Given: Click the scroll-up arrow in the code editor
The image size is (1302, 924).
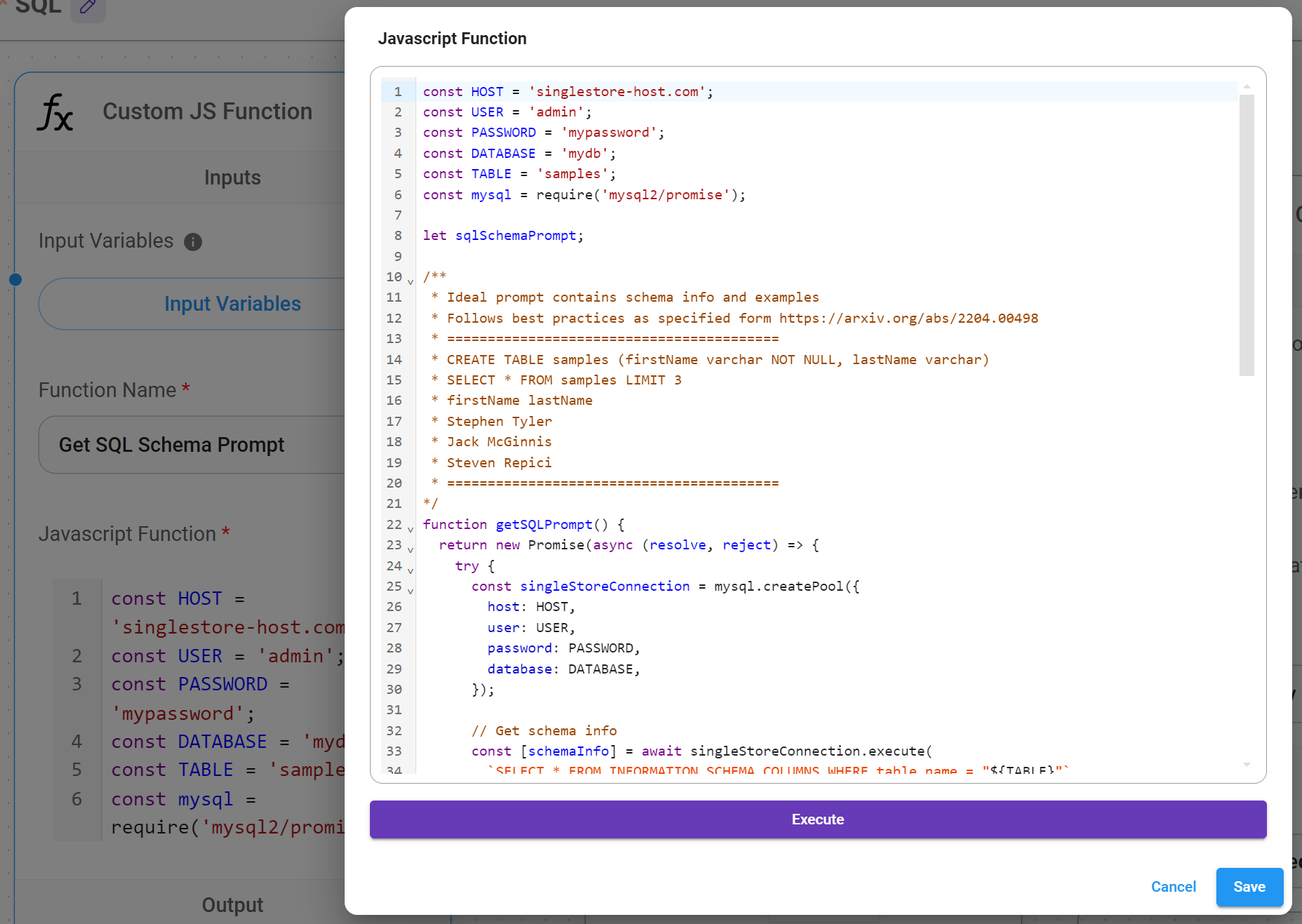Looking at the screenshot, I should (1247, 87).
